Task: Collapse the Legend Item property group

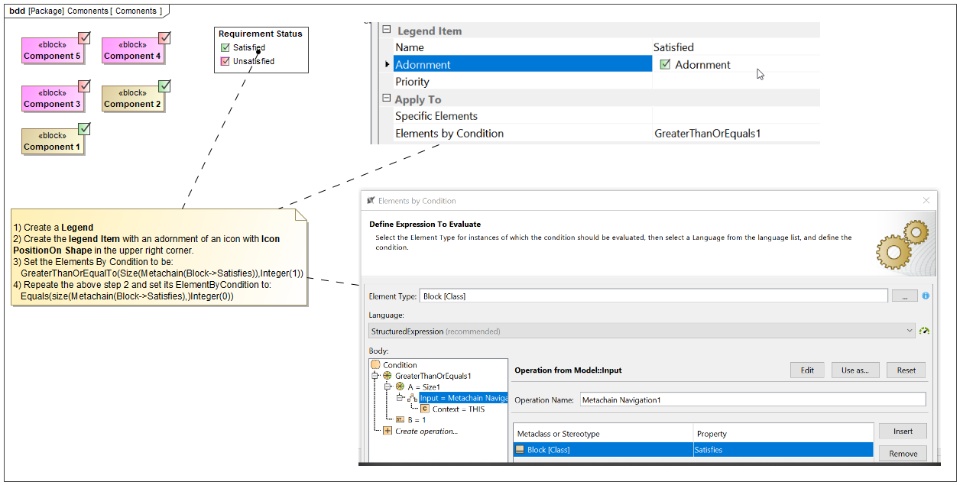Action: (x=386, y=31)
